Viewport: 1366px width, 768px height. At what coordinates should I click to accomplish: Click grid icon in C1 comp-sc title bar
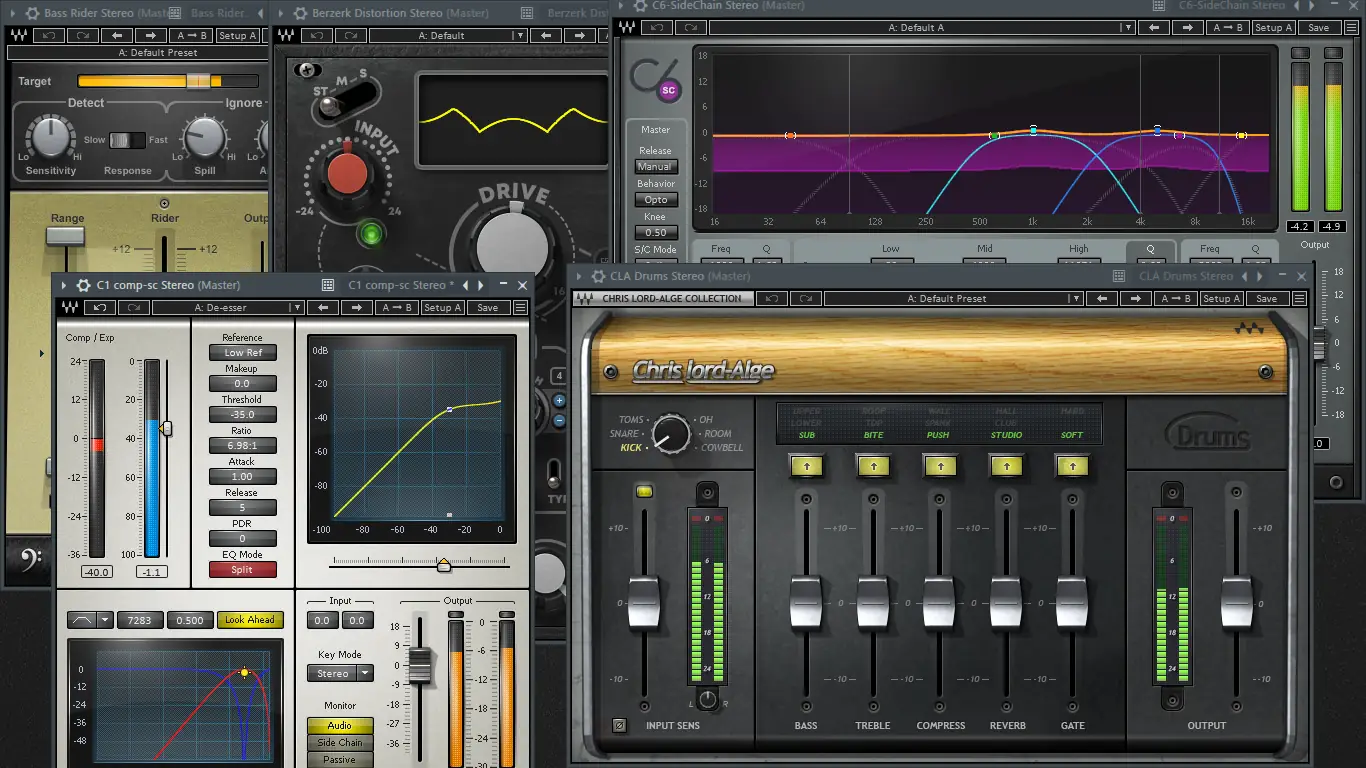(327, 285)
